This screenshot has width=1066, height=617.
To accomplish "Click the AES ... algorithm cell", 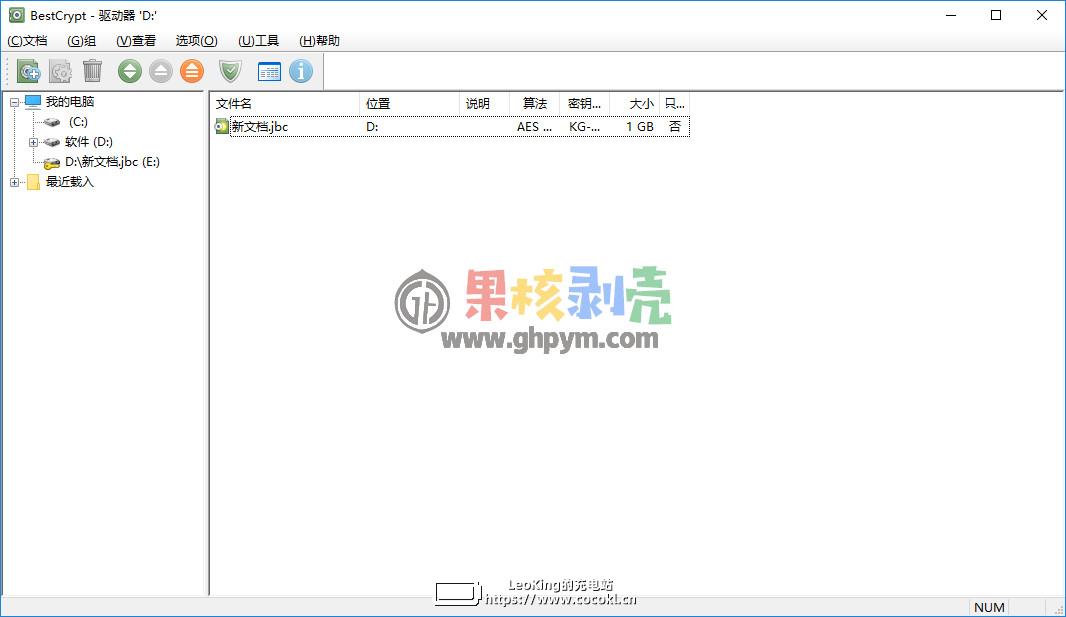I will 534,126.
